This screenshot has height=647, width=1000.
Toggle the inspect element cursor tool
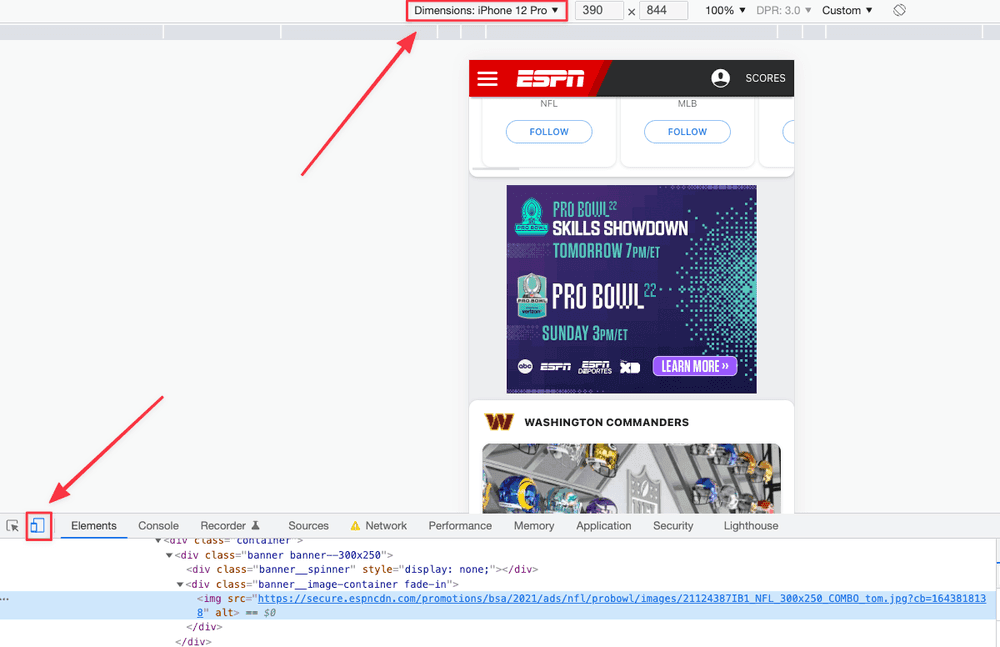click(x=13, y=525)
